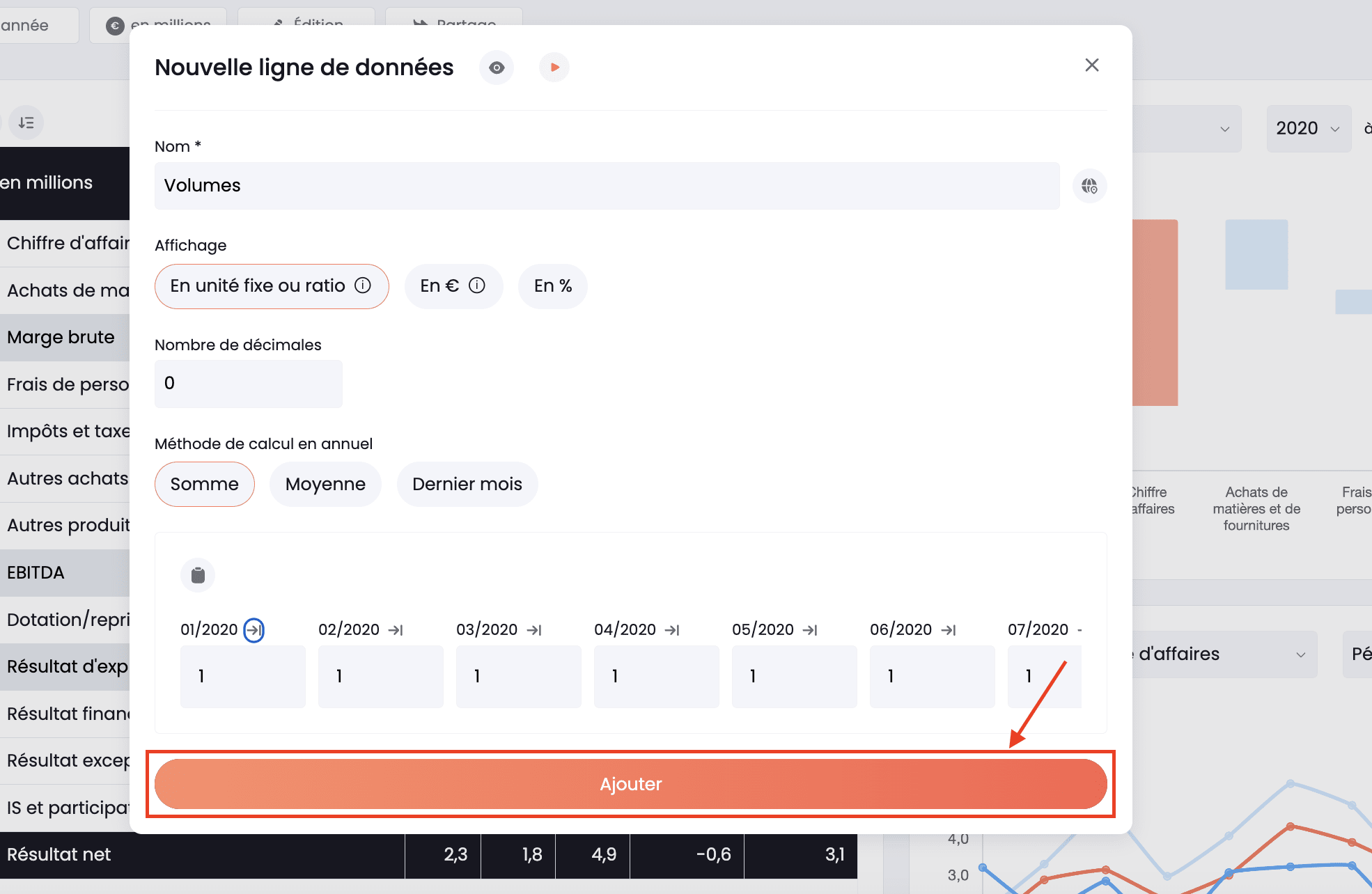Select the EBITDA row

tap(65, 573)
